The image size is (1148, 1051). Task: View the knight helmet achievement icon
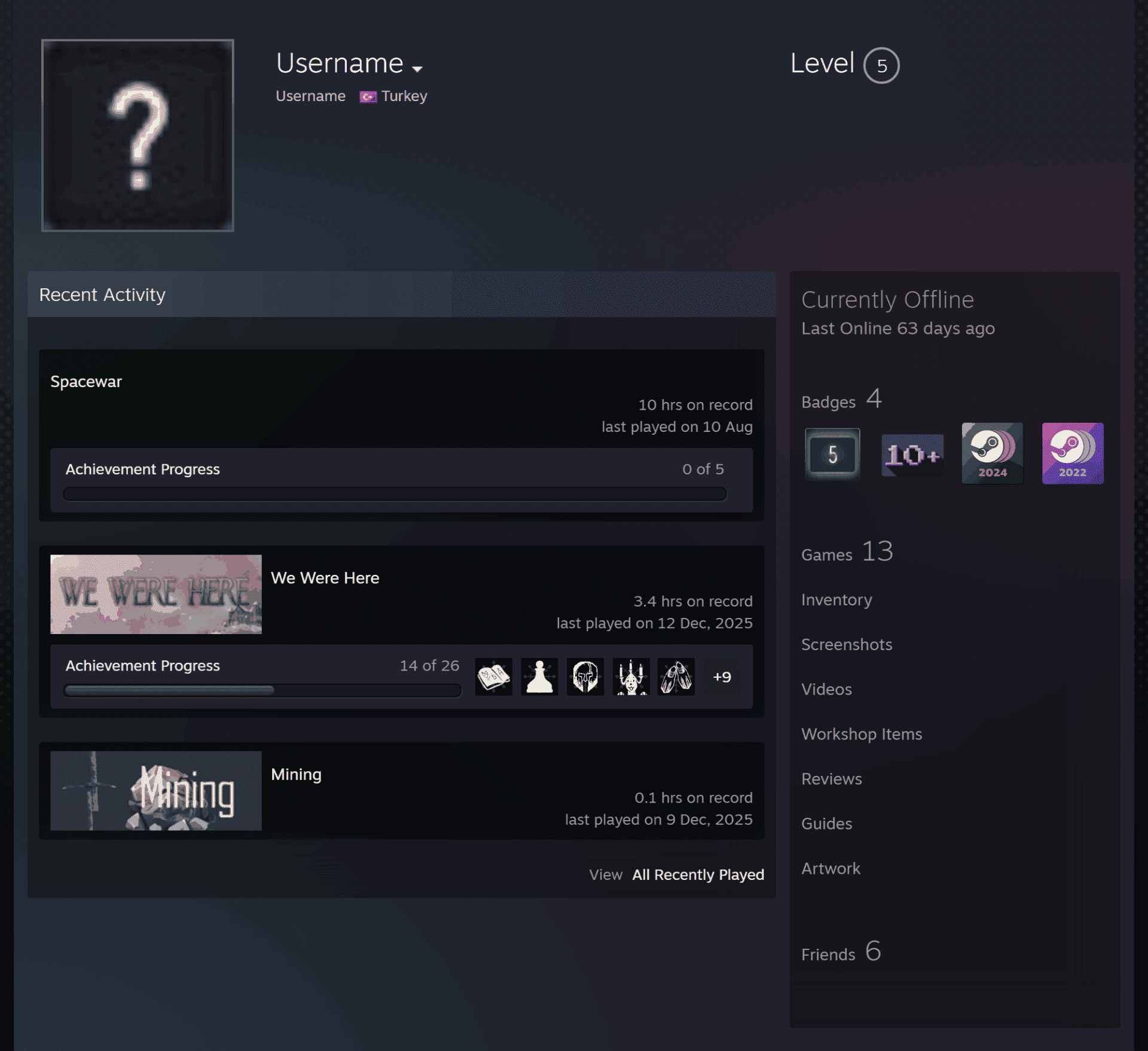click(585, 677)
